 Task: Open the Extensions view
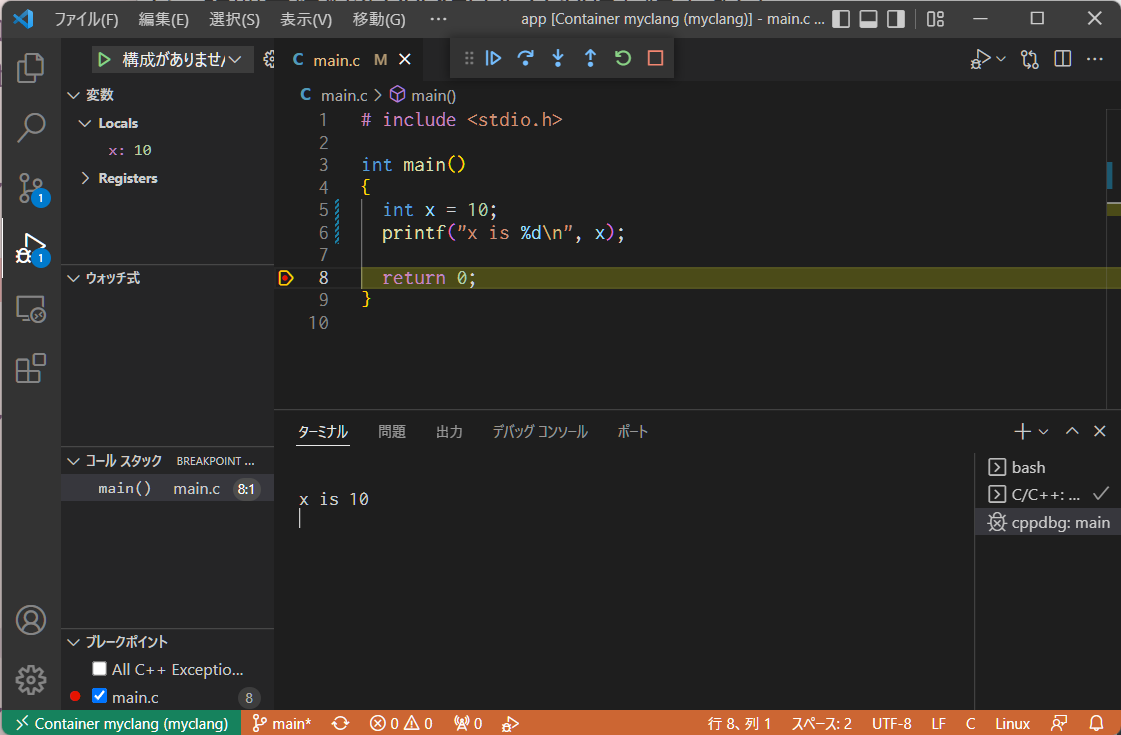tap(30, 368)
